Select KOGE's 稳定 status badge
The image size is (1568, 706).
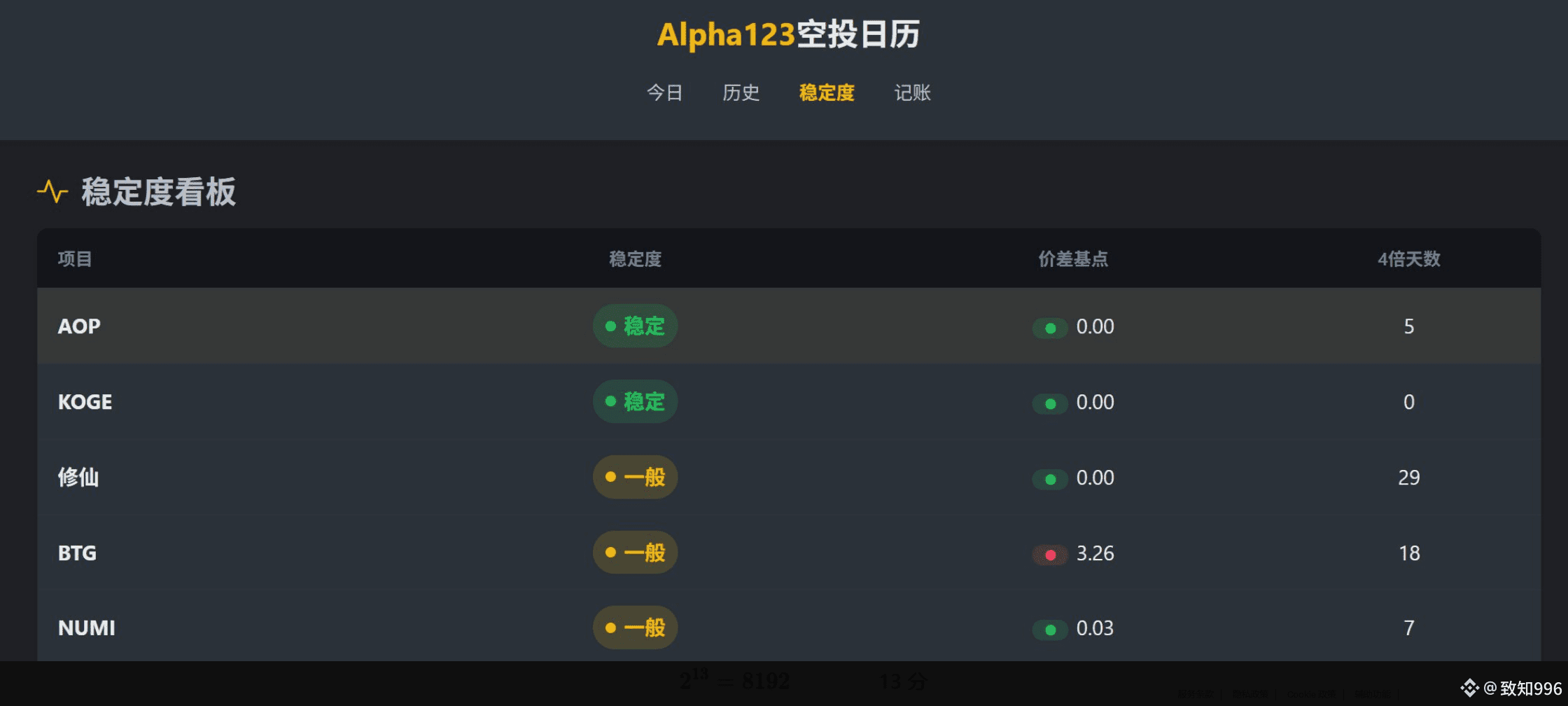pos(635,402)
